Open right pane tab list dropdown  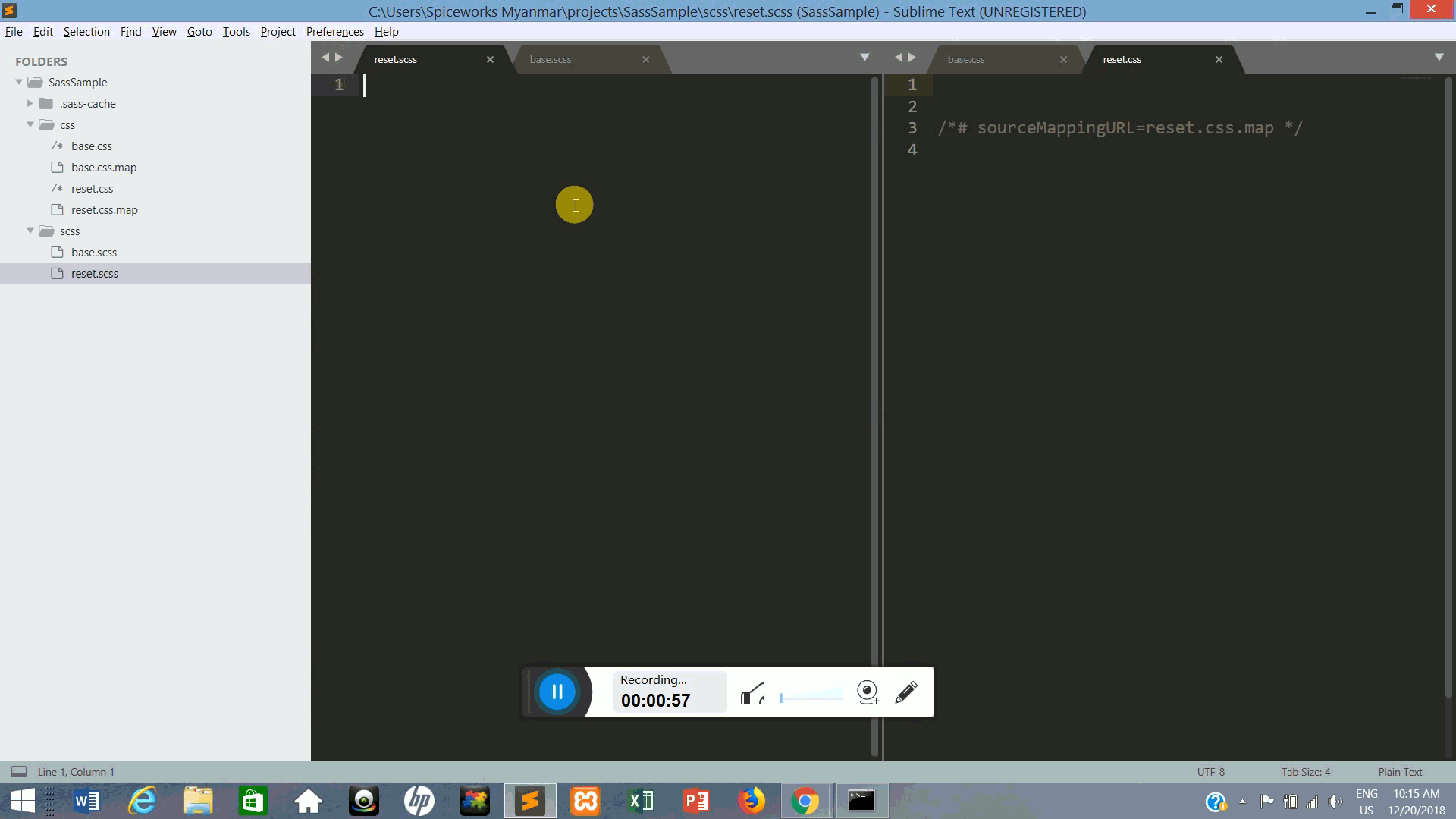[1439, 58]
